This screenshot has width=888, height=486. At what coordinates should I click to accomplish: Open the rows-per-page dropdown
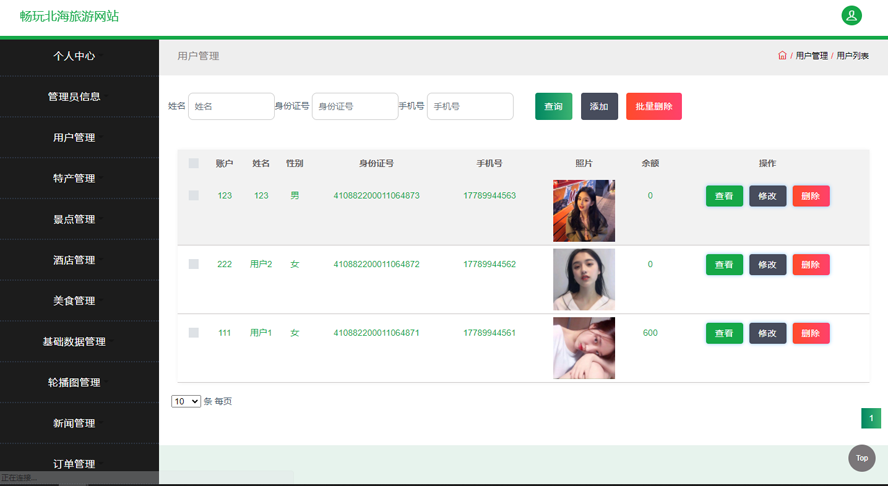point(186,401)
